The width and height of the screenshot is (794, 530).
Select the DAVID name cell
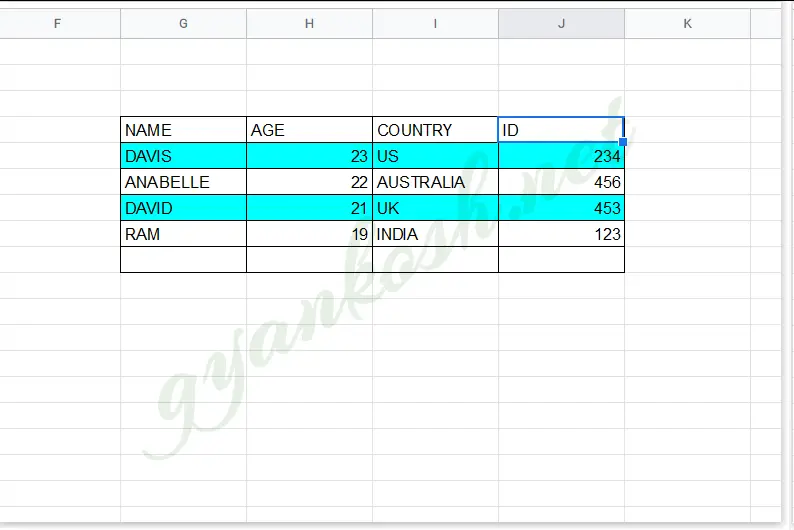pos(183,208)
